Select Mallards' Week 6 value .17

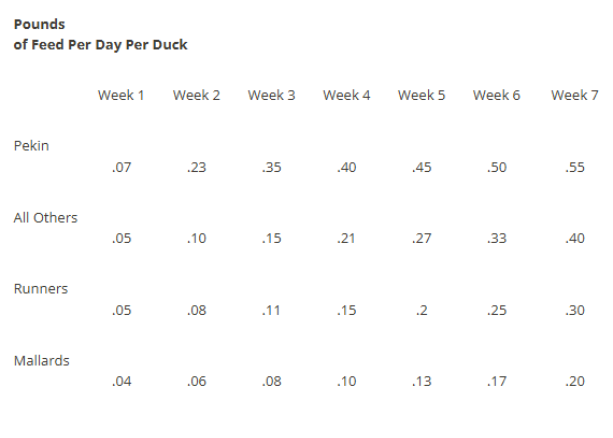496,382
